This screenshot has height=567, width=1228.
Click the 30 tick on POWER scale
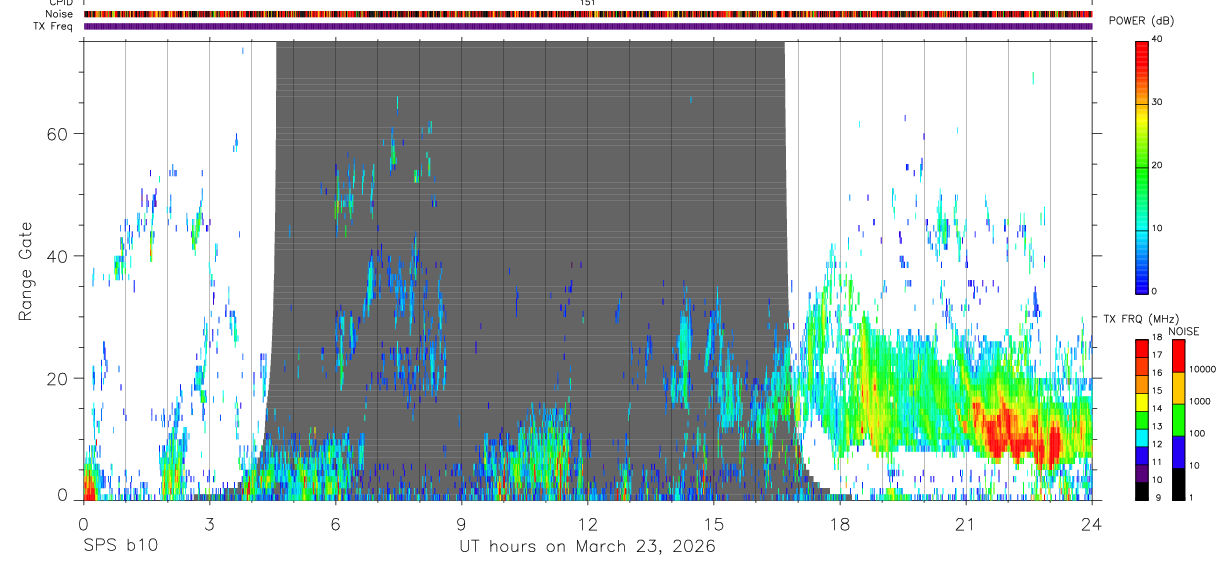[1159, 103]
